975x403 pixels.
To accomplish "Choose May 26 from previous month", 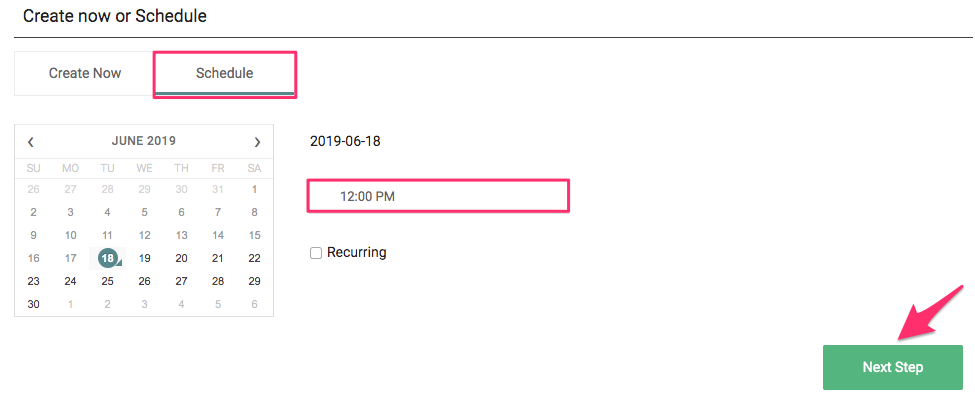I will pyautogui.click(x=34, y=189).
